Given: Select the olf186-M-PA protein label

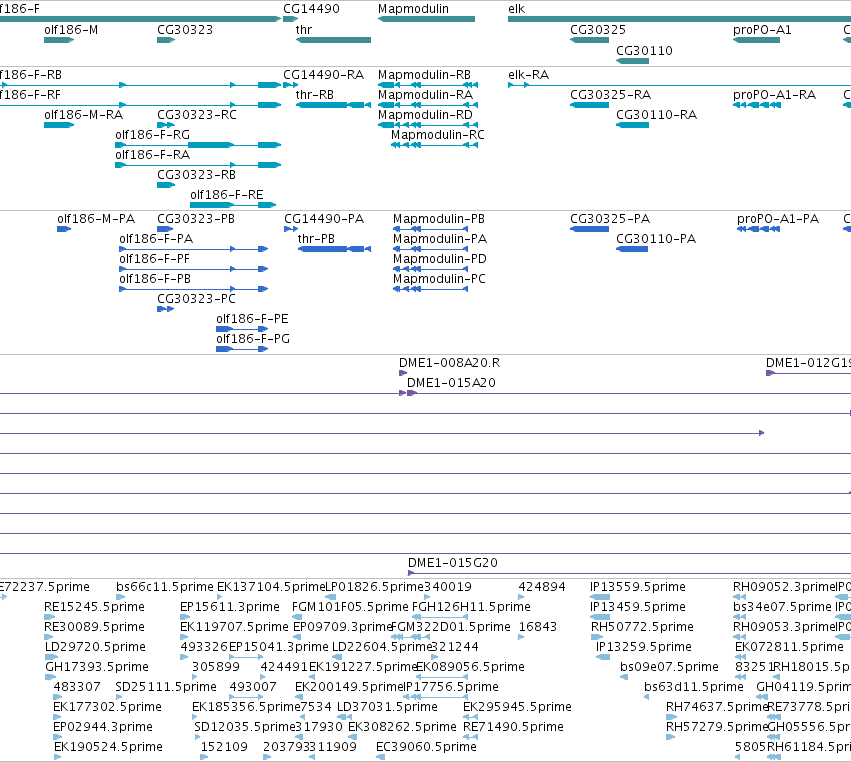Looking at the screenshot, I should 96,219.
